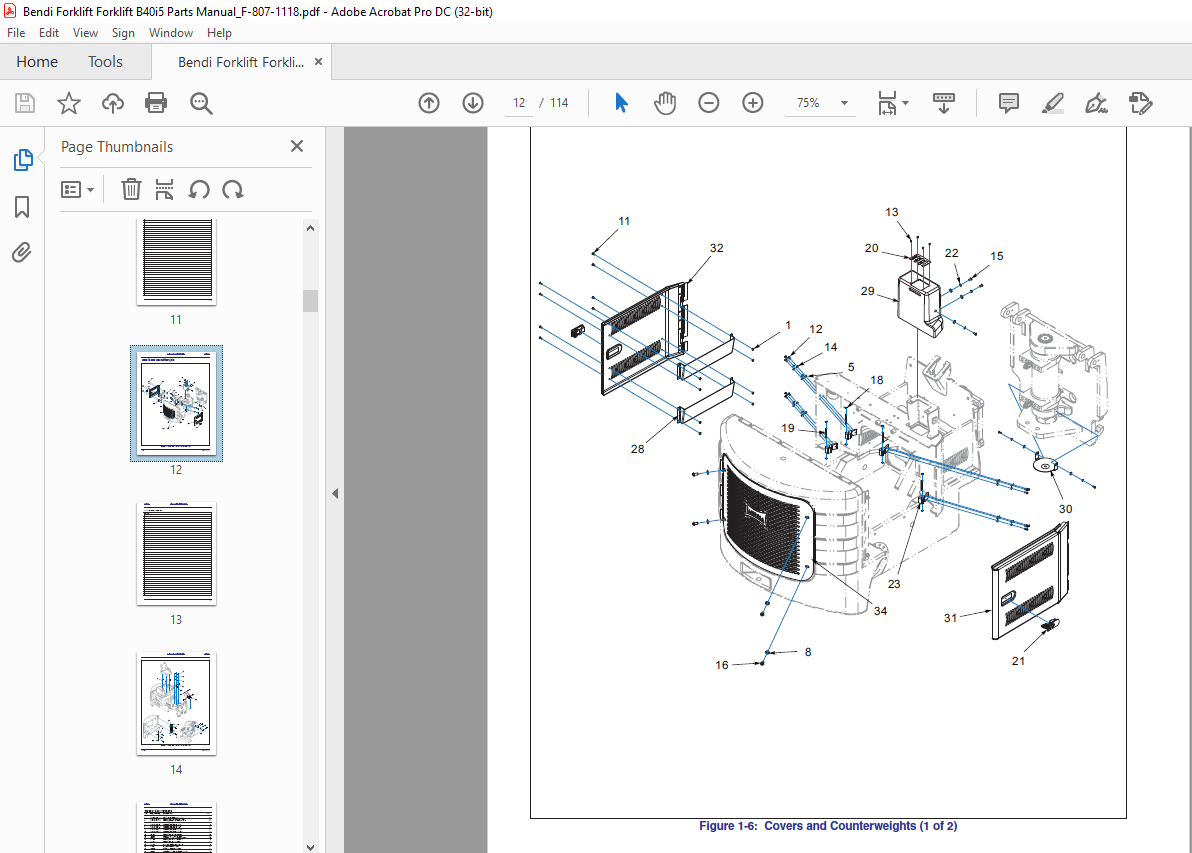Click part label 31 in diagram
Screen dimensions: 1192x853
pyautogui.click(x=950, y=617)
